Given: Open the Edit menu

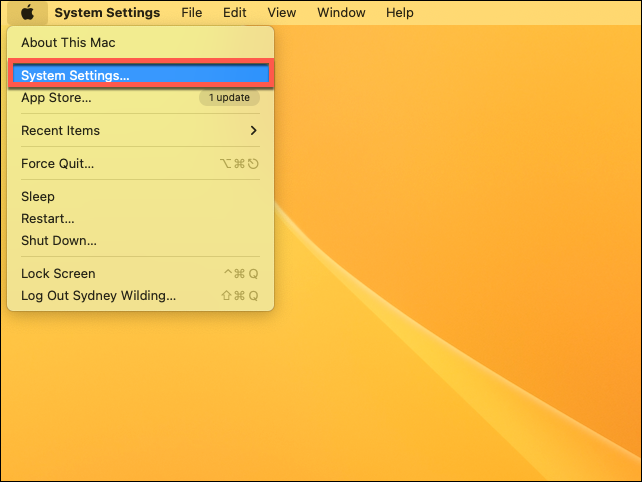Looking at the screenshot, I should [235, 13].
